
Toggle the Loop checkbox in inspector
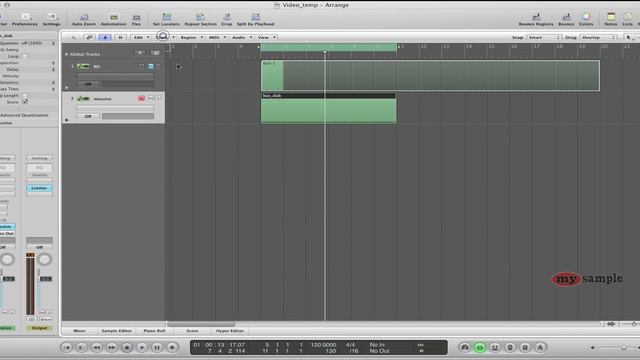click(25, 56)
